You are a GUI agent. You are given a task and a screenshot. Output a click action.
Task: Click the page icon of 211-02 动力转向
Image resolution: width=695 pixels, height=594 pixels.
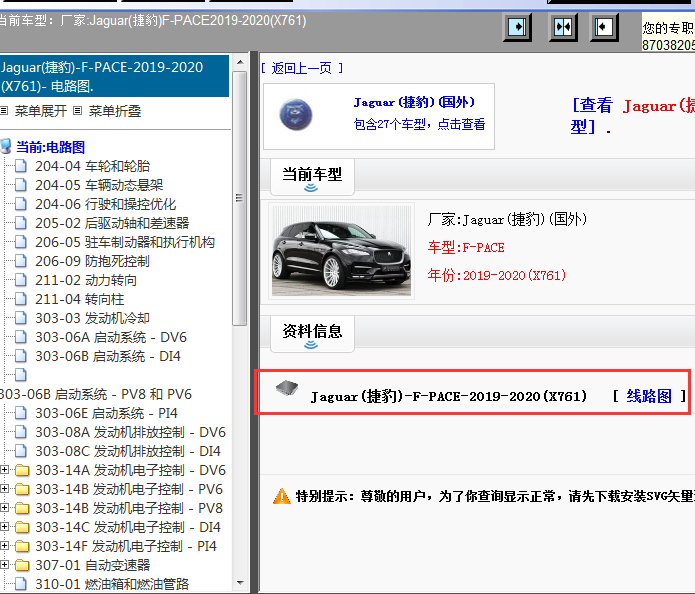click(x=20, y=280)
